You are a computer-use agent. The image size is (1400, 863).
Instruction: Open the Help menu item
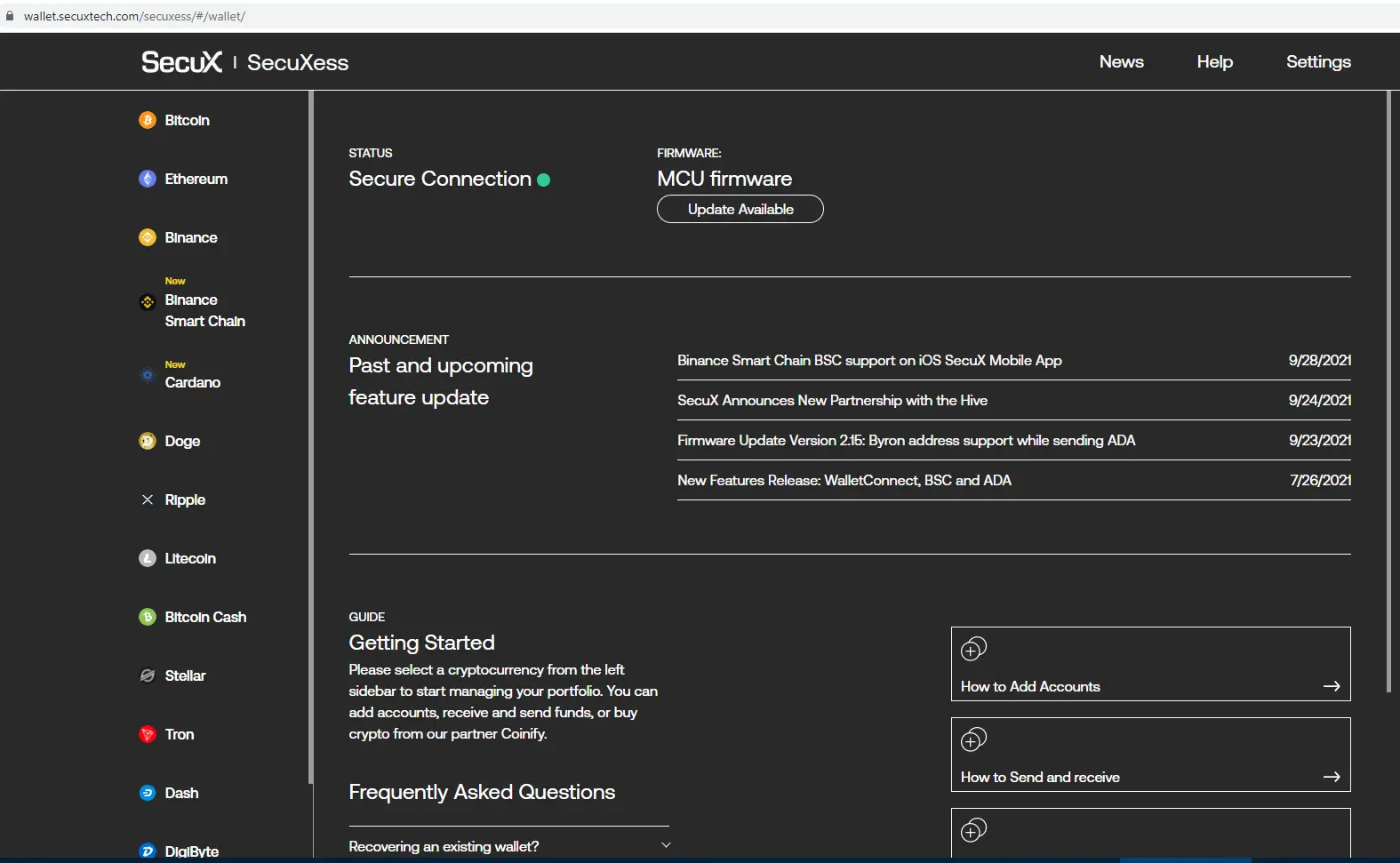click(x=1214, y=61)
